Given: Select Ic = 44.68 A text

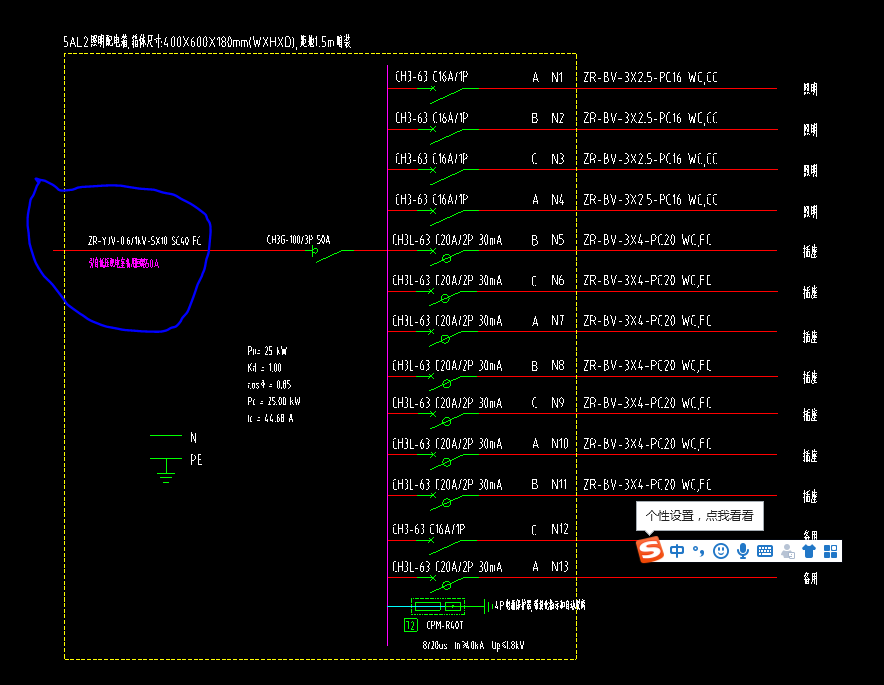Looking at the screenshot, I should click(x=270, y=418).
